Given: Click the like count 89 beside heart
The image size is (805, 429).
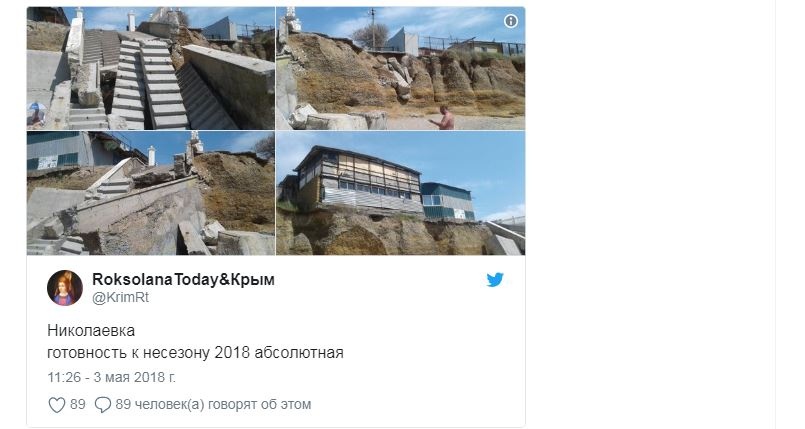Looking at the screenshot, I should point(78,404).
